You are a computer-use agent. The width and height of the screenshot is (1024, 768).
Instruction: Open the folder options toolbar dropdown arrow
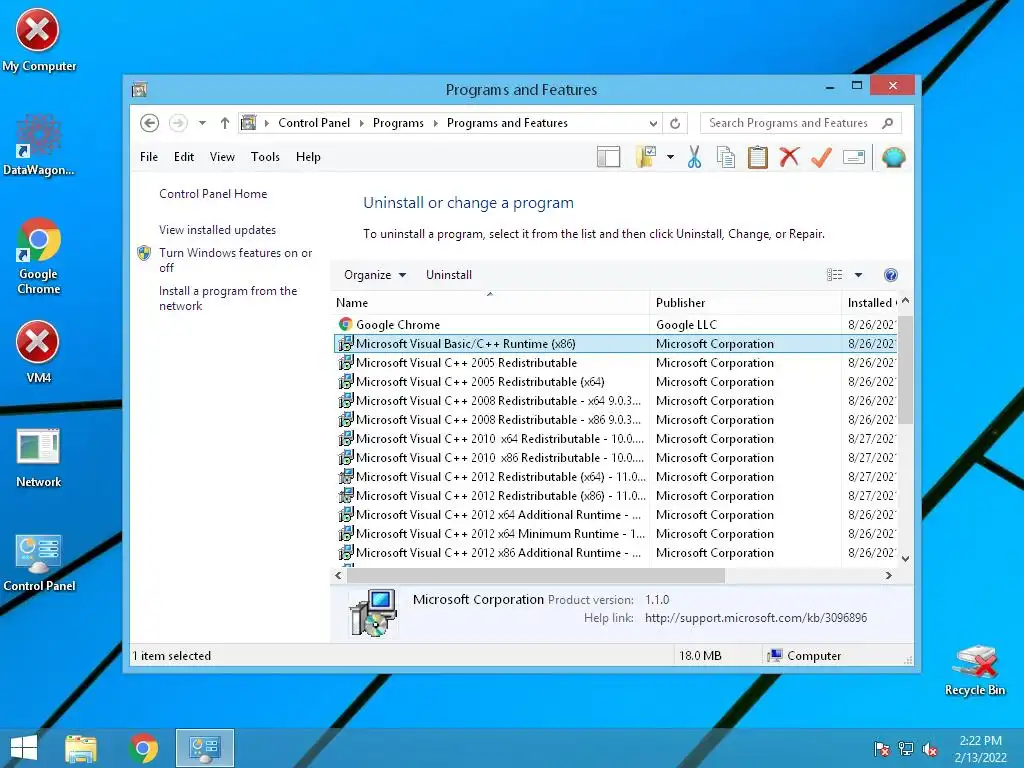pos(670,157)
